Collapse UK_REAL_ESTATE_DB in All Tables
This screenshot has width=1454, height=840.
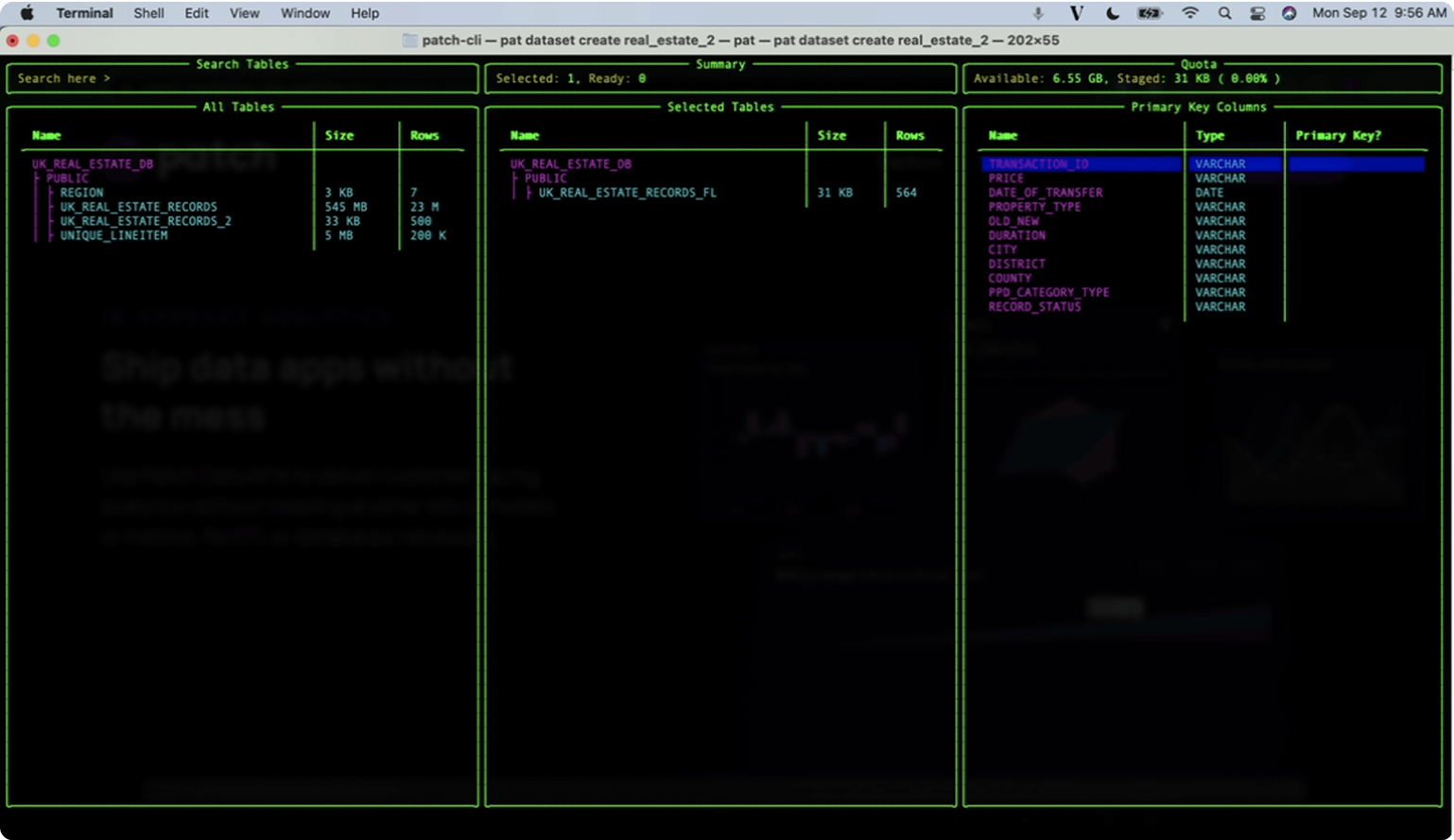pos(93,163)
